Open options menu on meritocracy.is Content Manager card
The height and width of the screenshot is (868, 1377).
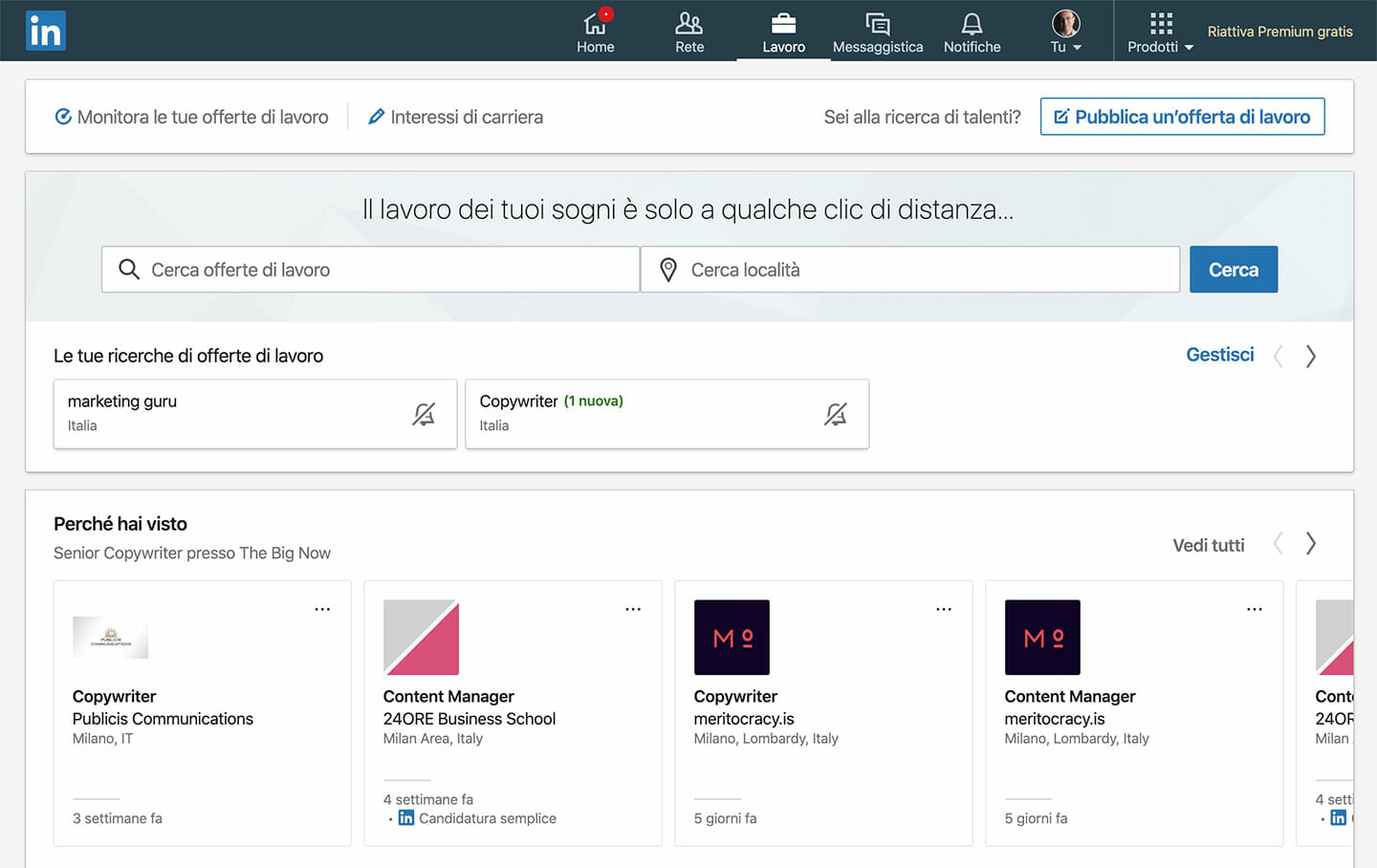point(1255,609)
